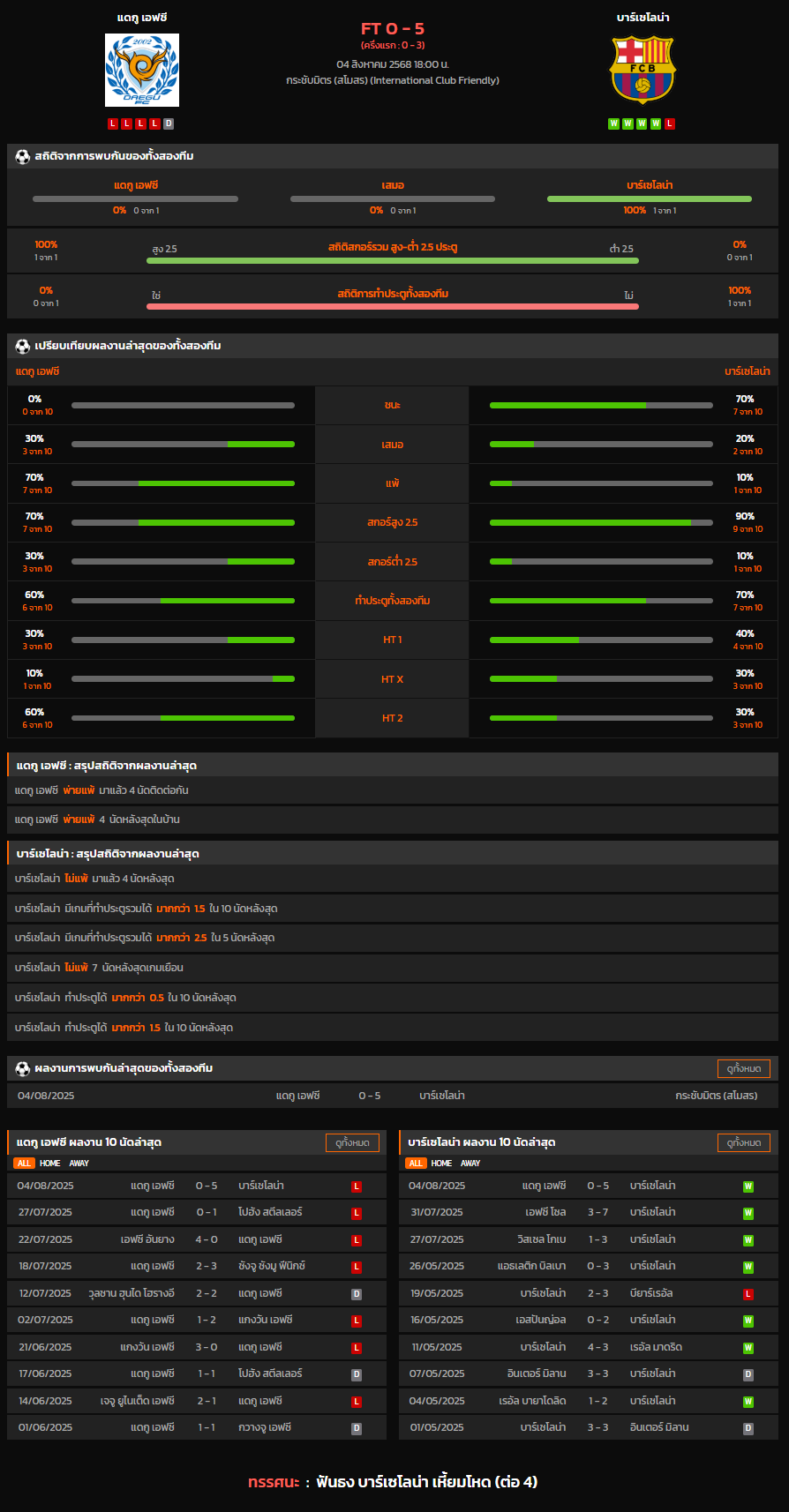This screenshot has height=1512, width=789.
Task: Click the Daegu FC team logo
Action: (142, 71)
